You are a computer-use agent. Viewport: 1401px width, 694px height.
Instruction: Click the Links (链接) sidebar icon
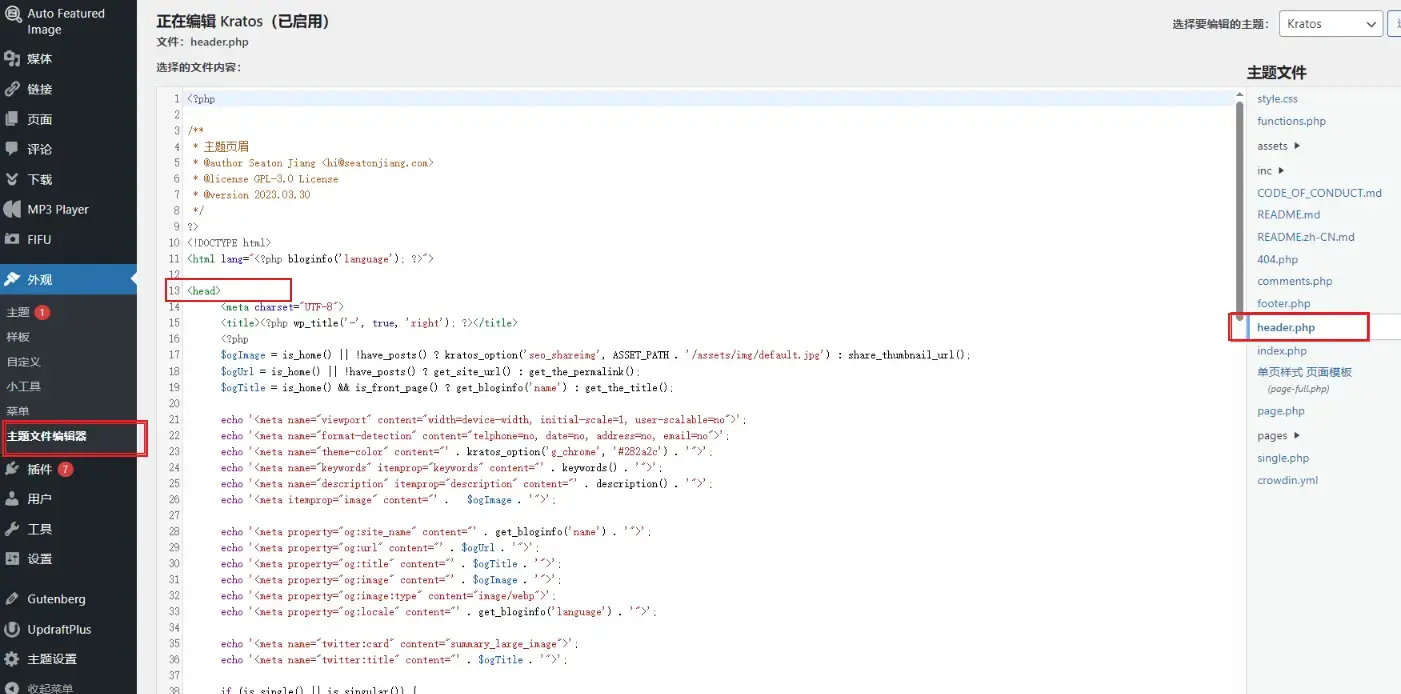[12, 89]
